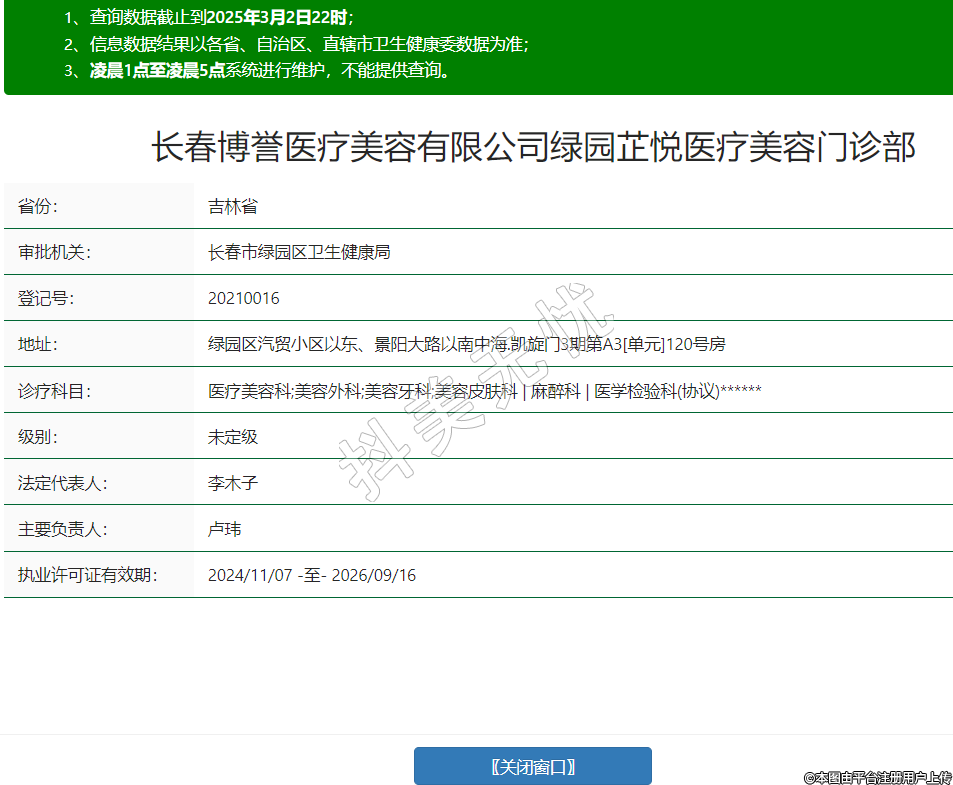Click the 登记号 row label
Screen dimensions: 953x785
pos(46,298)
